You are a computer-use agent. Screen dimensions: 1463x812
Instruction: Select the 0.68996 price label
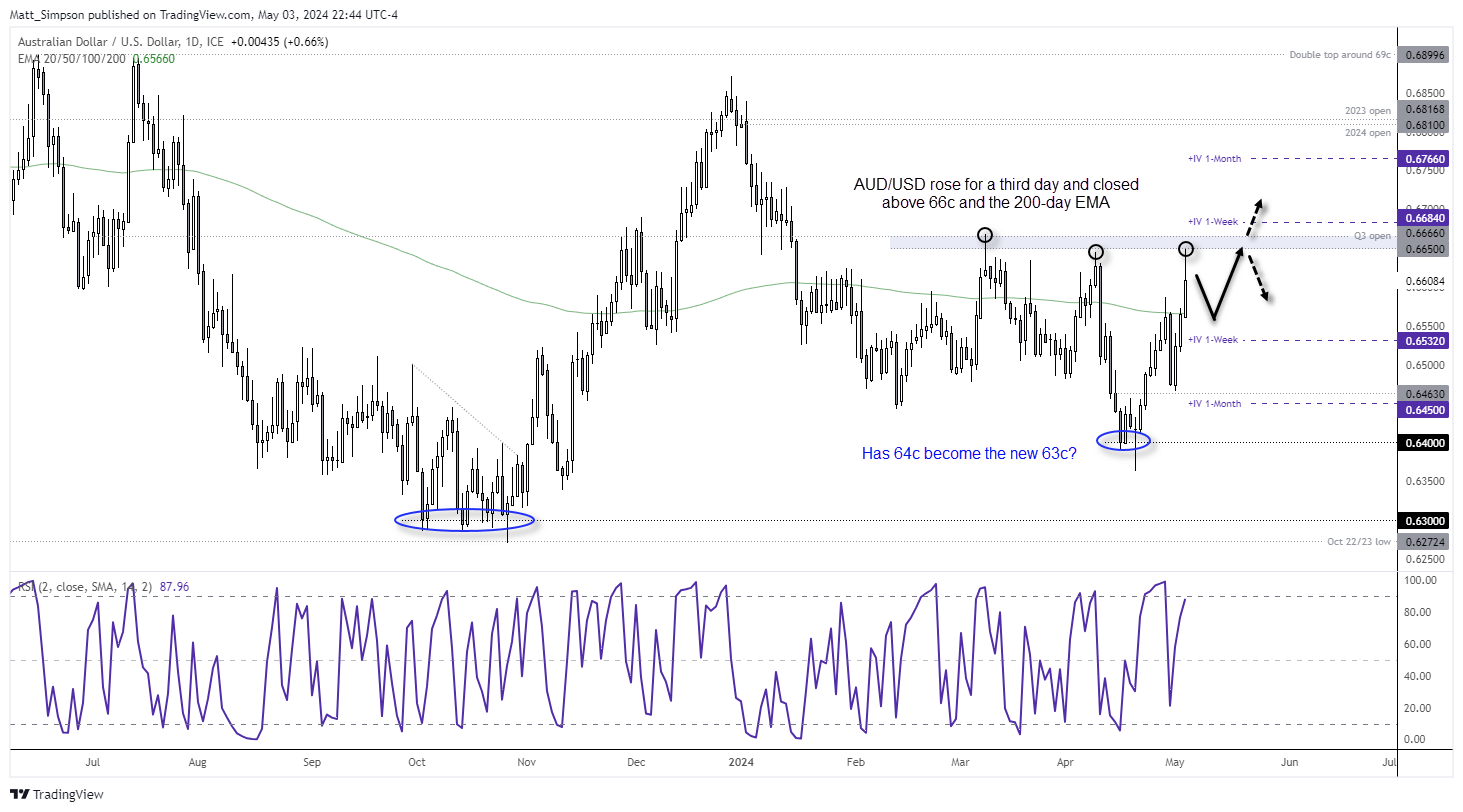[x=1426, y=54]
